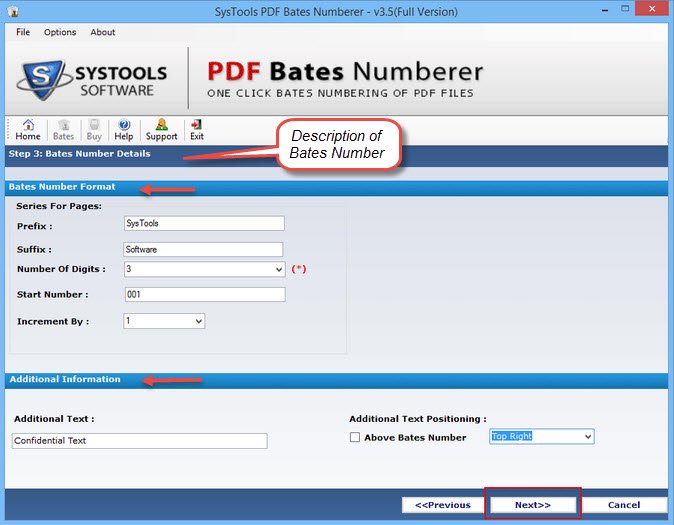Enable the Above Bates Number checkbox

tap(355, 437)
